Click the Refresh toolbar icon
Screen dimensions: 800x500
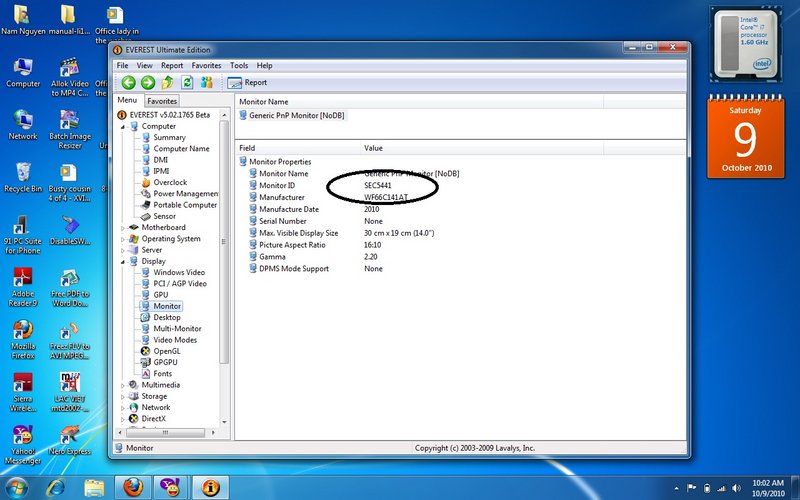tap(187, 83)
